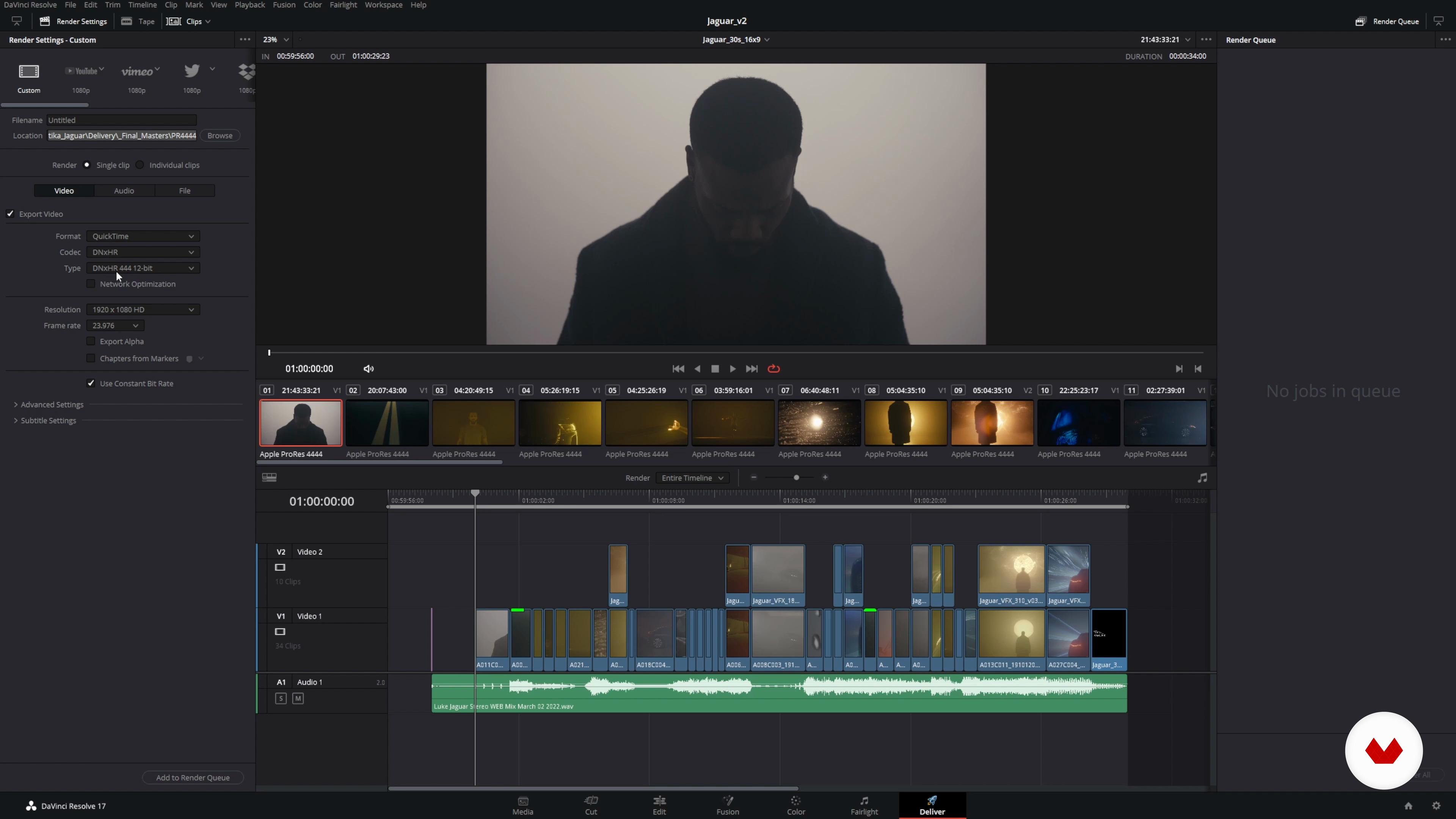
Task: Click the audio track music note icon
Action: pos(1202,478)
